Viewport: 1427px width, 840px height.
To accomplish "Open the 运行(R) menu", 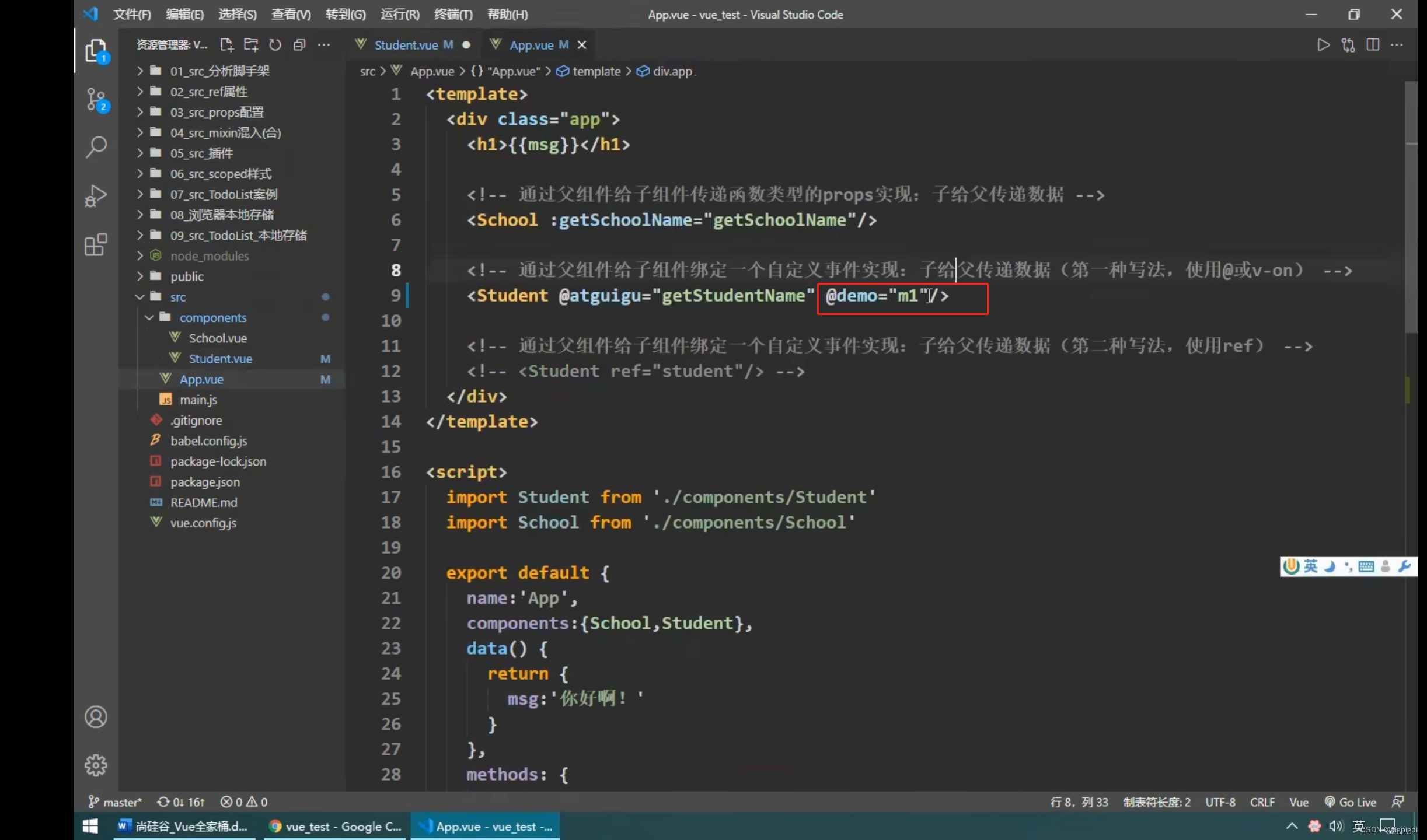I will (400, 15).
